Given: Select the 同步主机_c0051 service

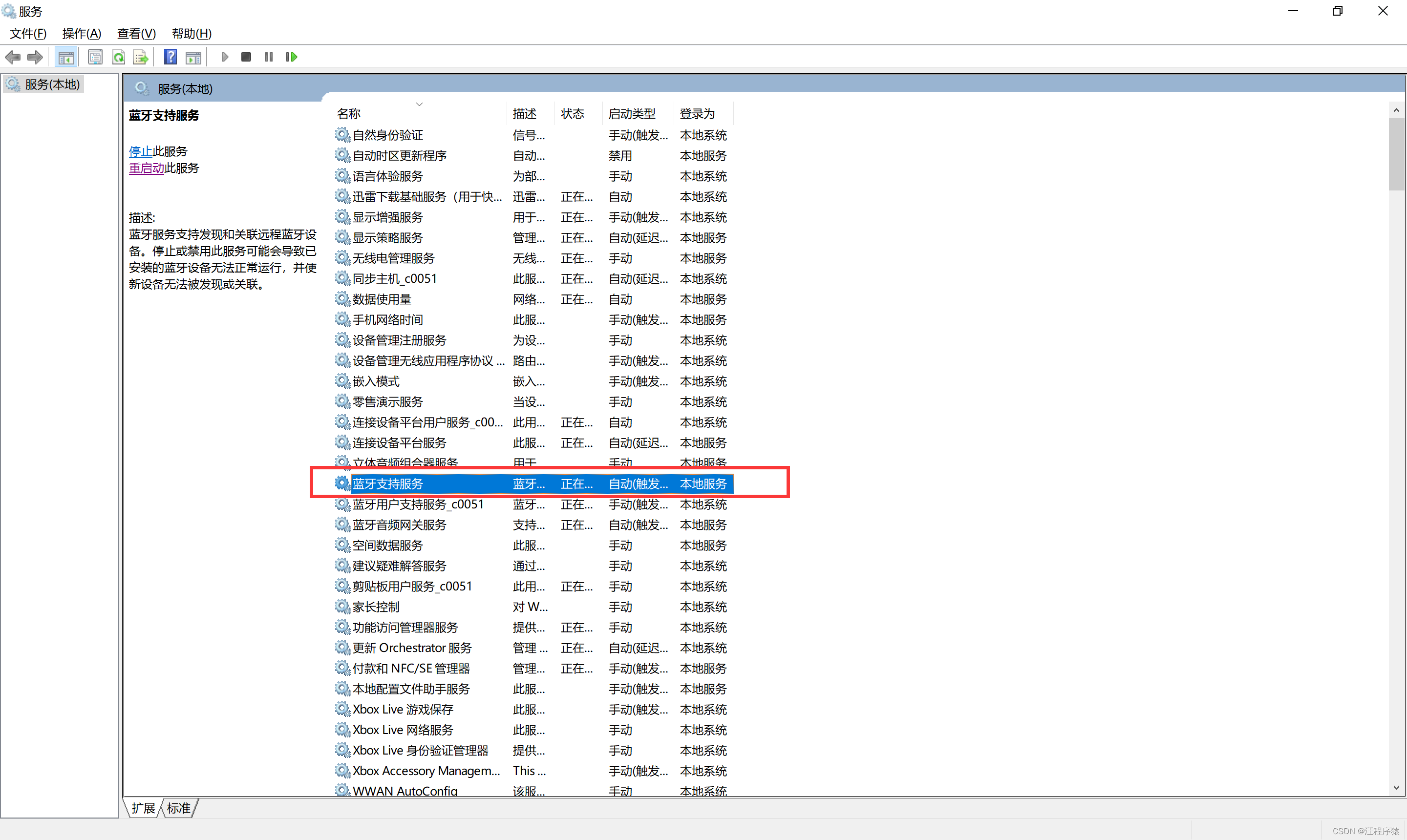Looking at the screenshot, I should point(533,278).
